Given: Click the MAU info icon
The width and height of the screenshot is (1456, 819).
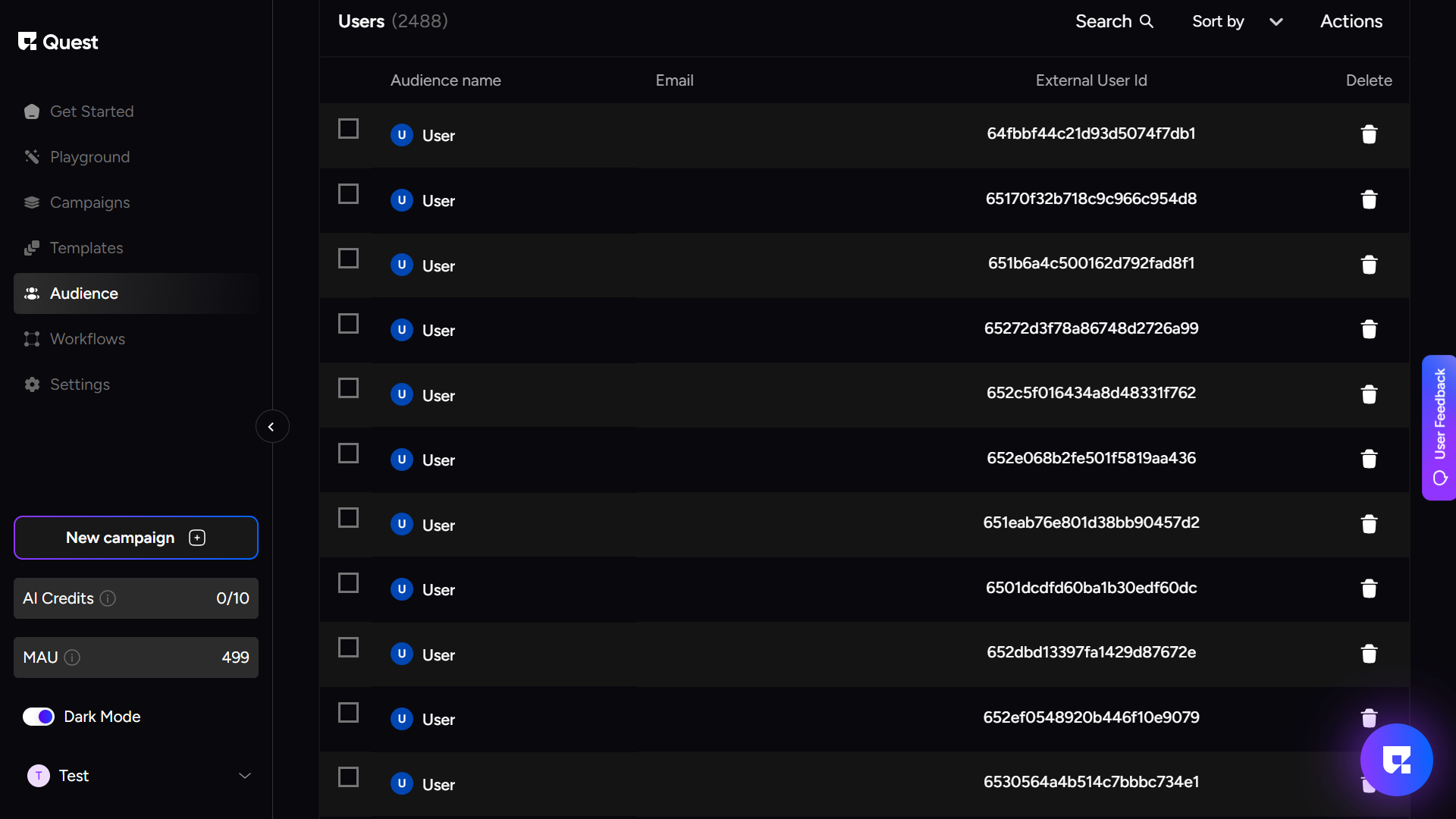Looking at the screenshot, I should (72, 657).
